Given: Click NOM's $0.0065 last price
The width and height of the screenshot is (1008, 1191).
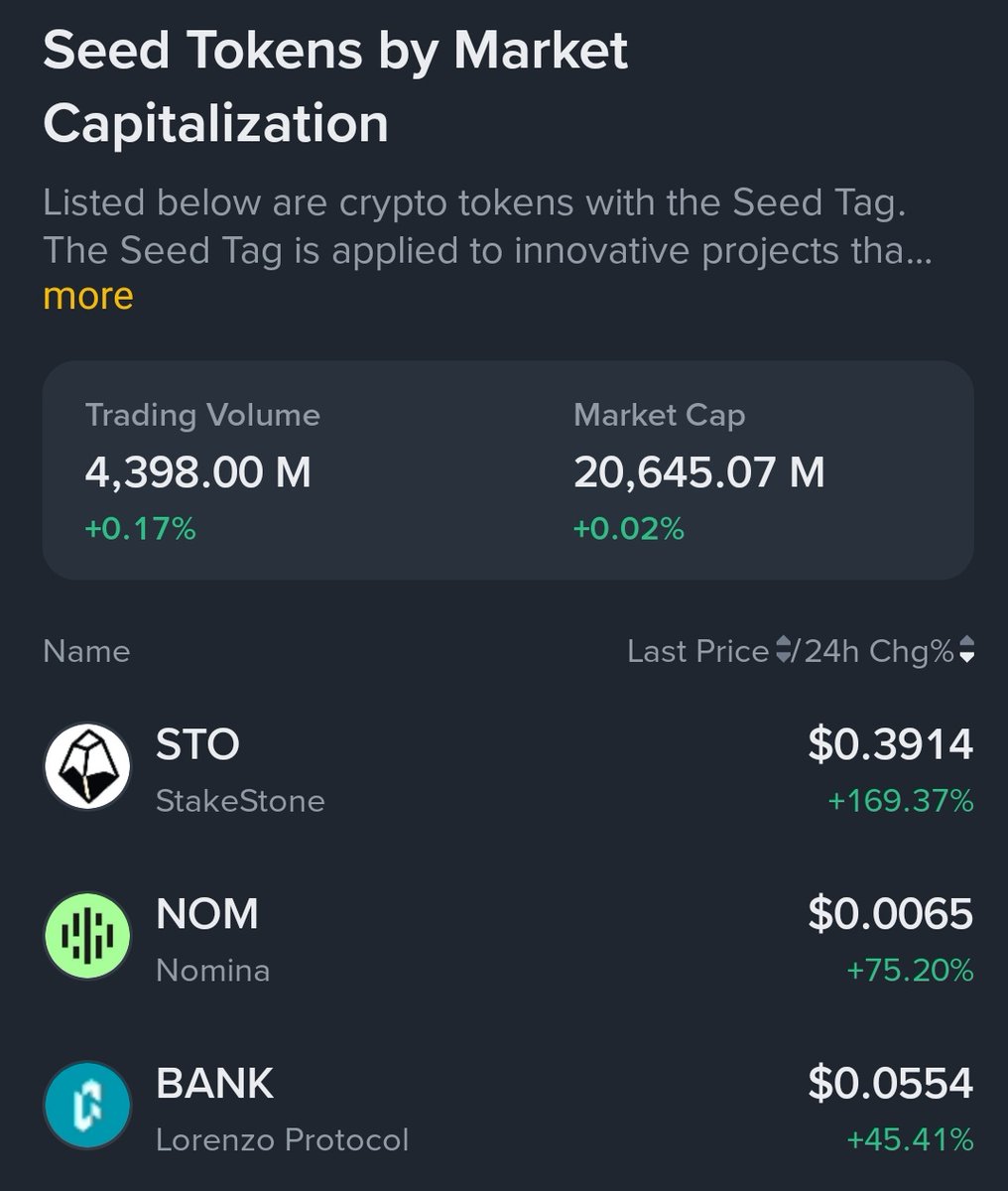Looking at the screenshot, I should click(x=890, y=914).
